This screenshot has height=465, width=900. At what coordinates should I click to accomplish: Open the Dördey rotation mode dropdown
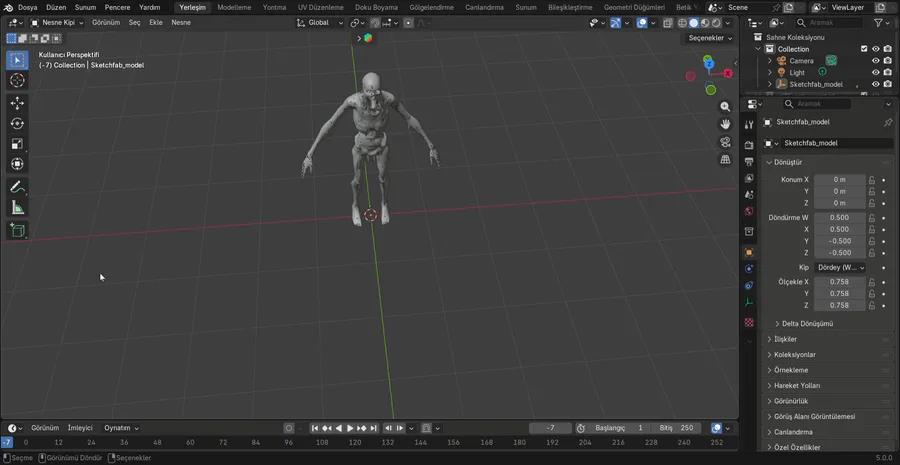point(840,268)
